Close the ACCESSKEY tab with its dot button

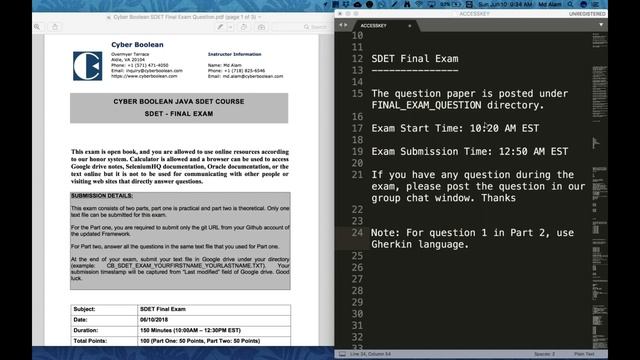pos(409,26)
